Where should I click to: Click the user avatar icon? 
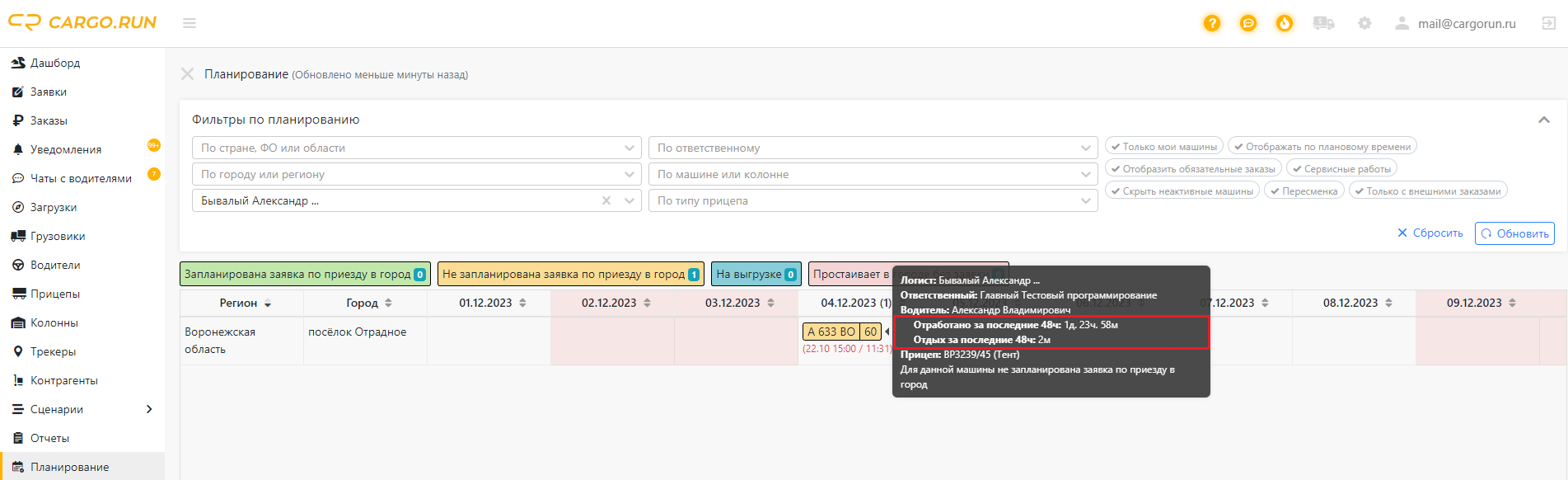[1402, 23]
